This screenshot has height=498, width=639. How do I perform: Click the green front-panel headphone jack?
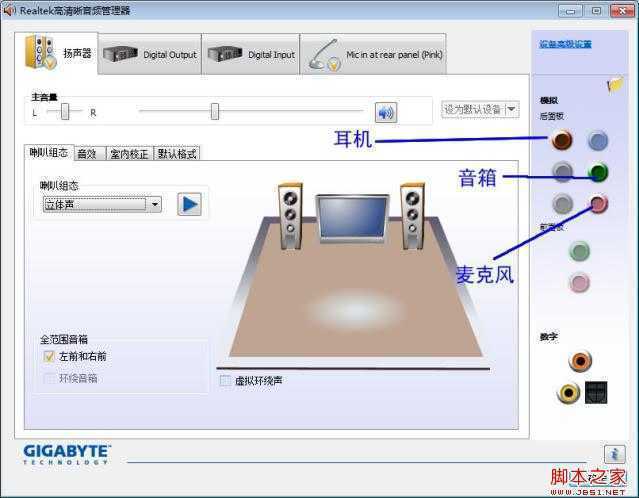point(579,251)
